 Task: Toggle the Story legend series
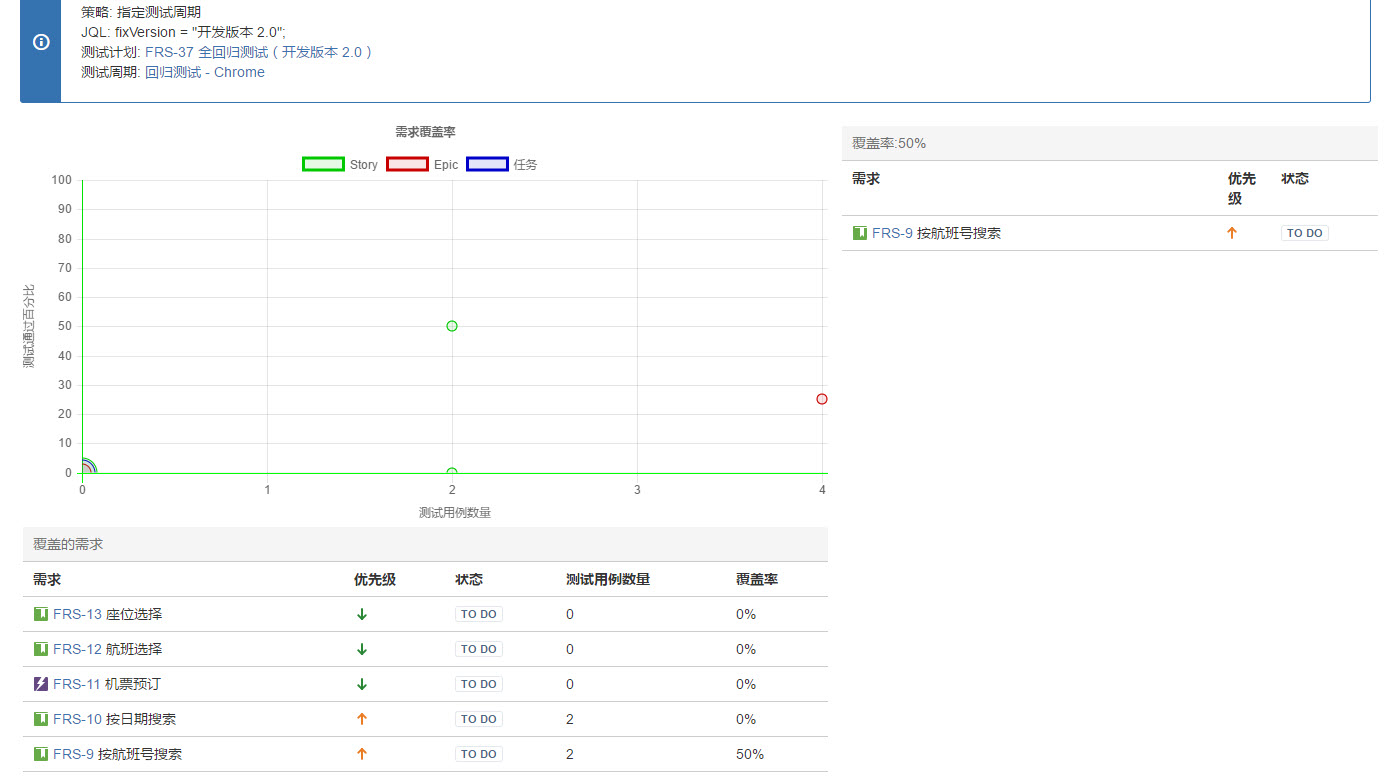340,164
